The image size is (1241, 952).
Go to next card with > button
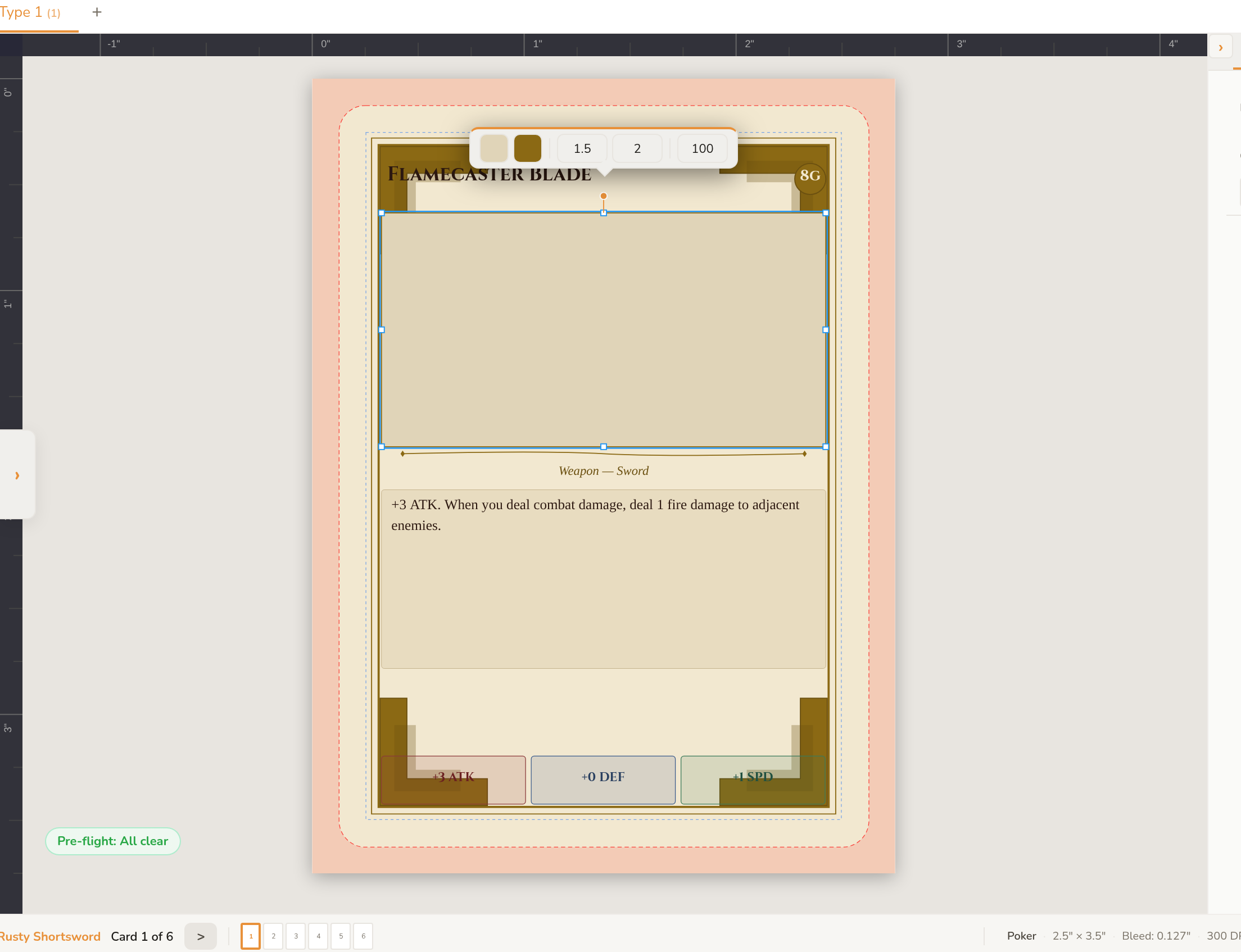(201, 936)
